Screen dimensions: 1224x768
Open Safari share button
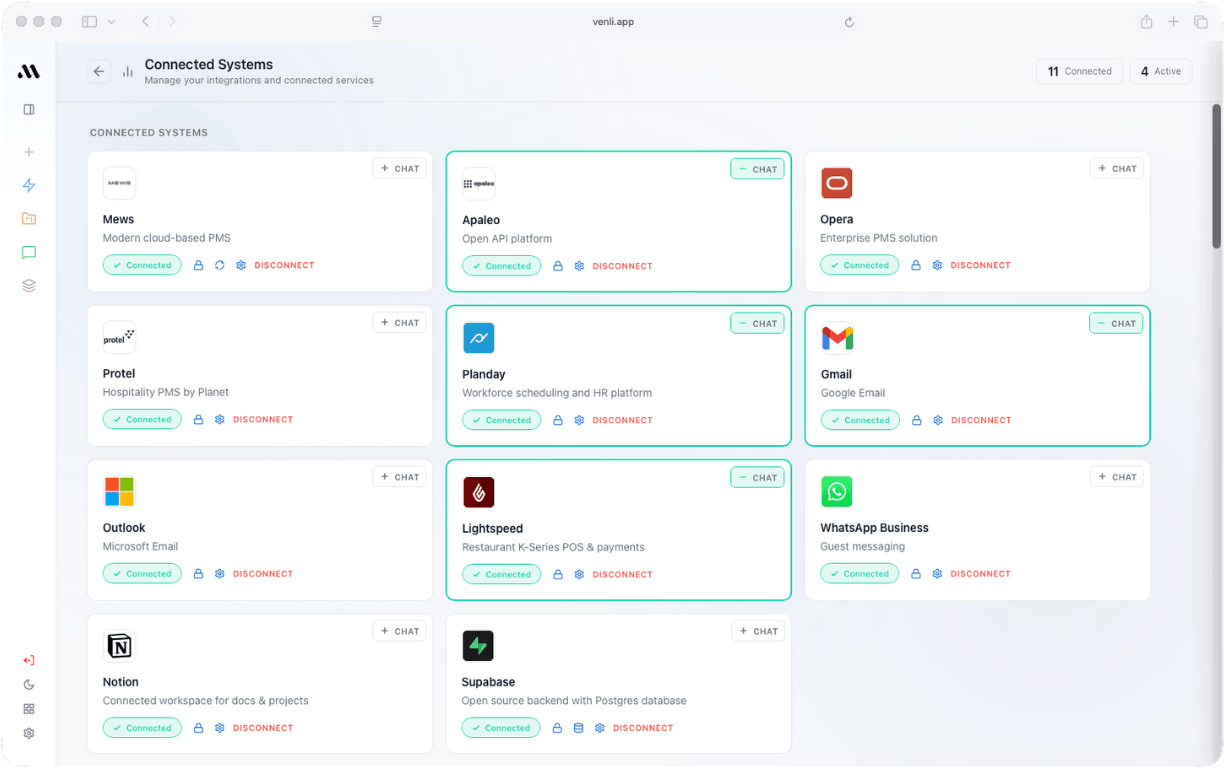coord(1146,22)
